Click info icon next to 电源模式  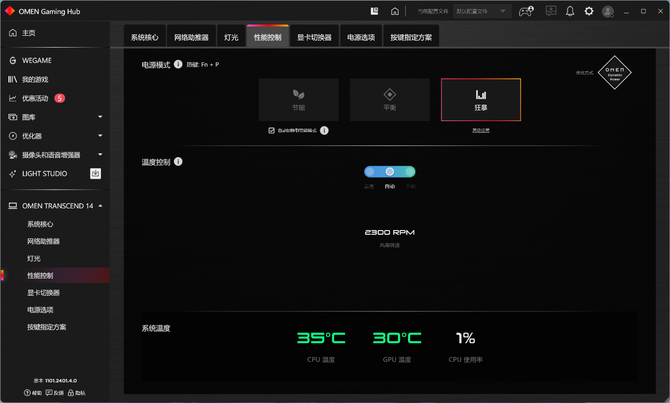(x=178, y=64)
